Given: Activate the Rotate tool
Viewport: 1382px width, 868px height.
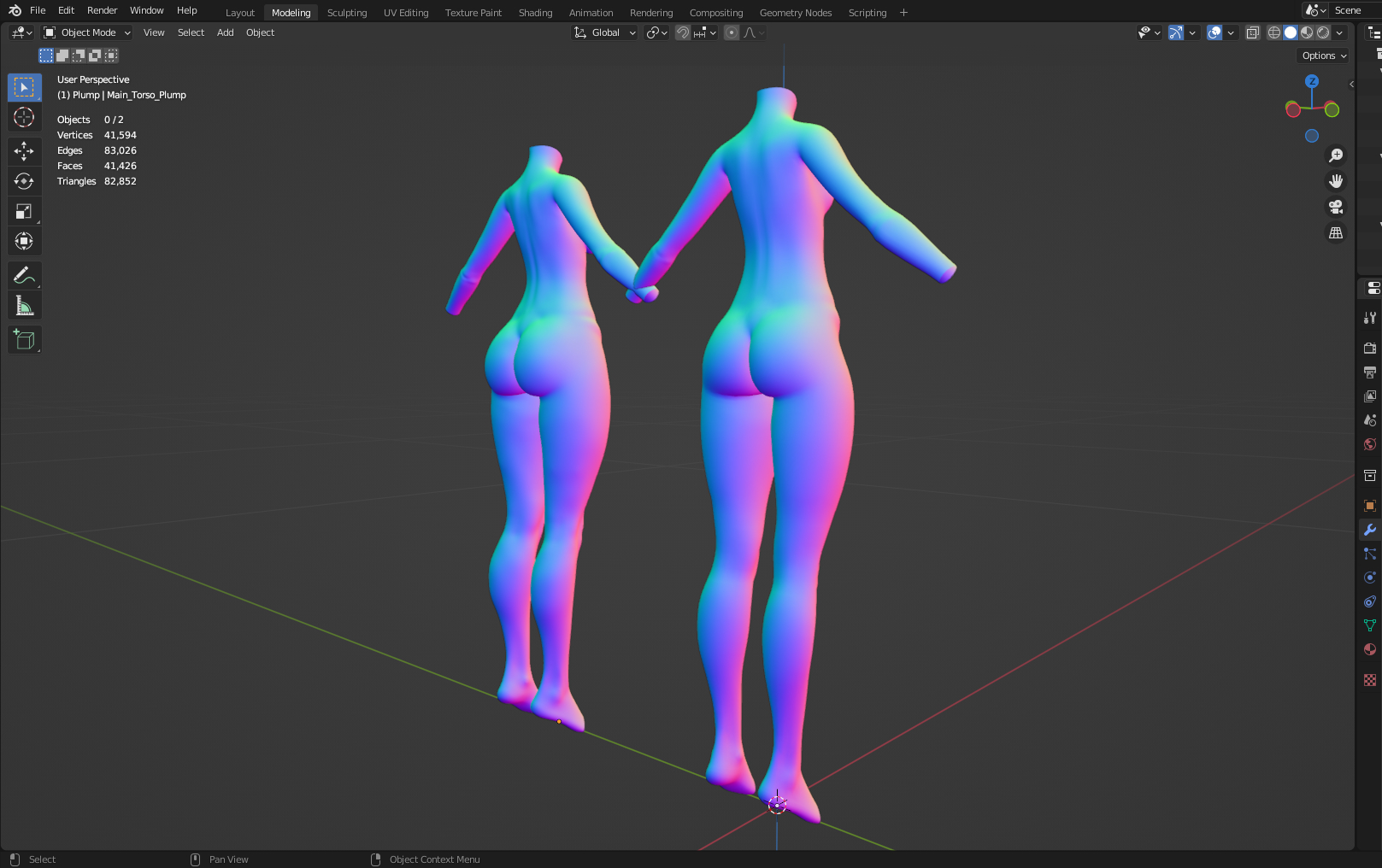Looking at the screenshot, I should pyautogui.click(x=24, y=181).
